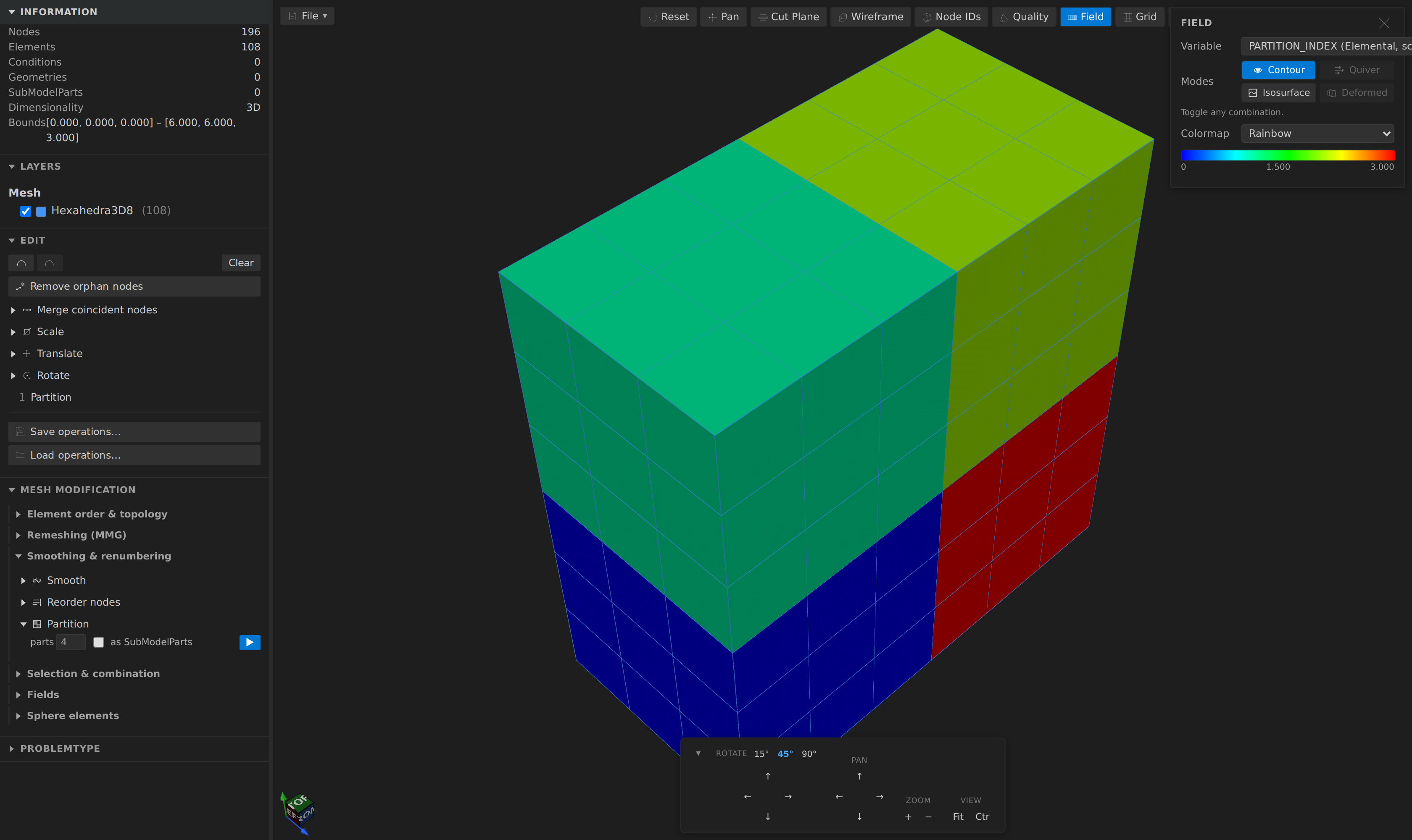This screenshot has height=840, width=1412.
Task: Close the Field panel
Action: [x=1384, y=23]
